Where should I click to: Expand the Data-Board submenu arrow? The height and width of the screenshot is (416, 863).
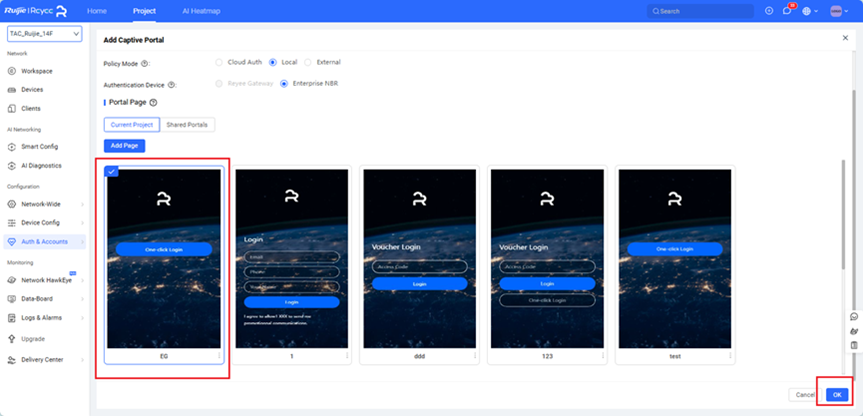(82, 299)
